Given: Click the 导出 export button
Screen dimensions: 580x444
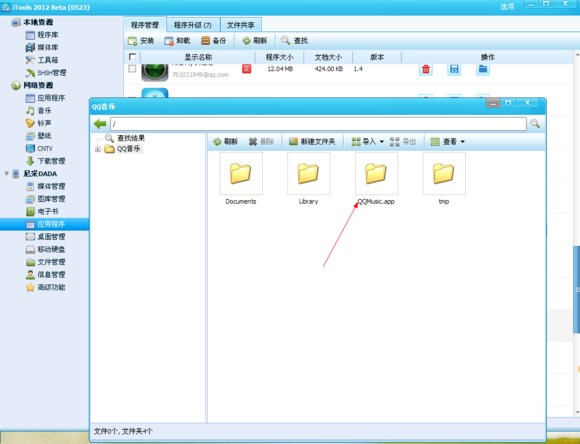Looking at the screenshot, I should coord(403,141).
